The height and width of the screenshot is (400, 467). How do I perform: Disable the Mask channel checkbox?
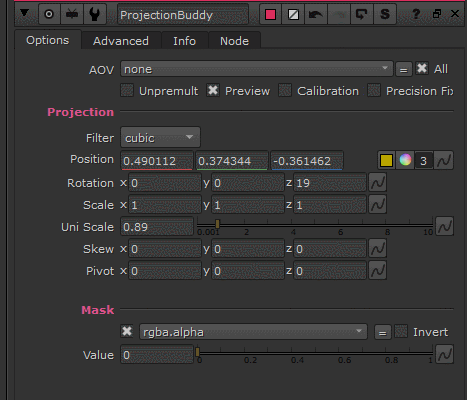pos(127,331)
